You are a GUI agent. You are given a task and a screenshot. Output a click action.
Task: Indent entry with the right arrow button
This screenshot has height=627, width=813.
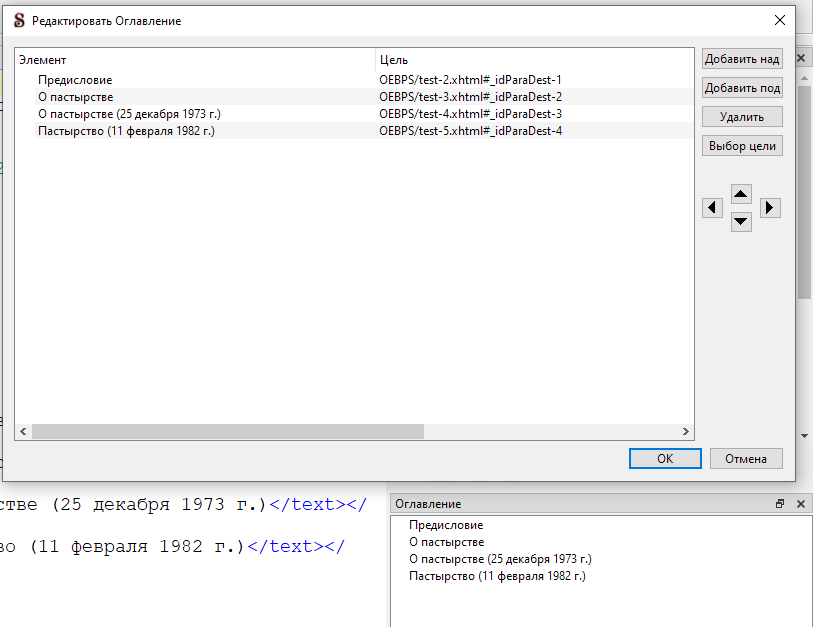point(770,208)
